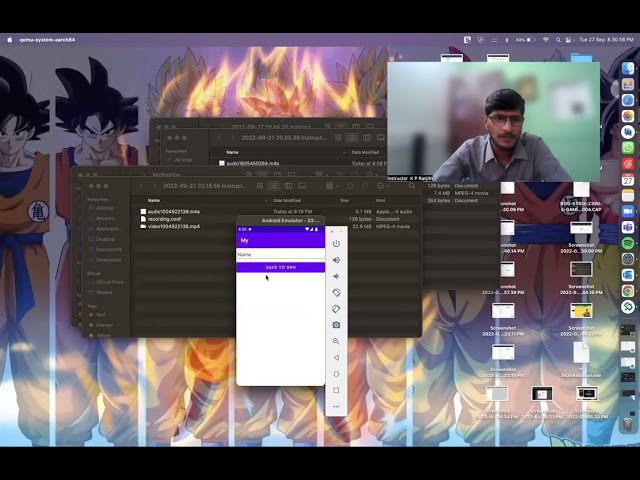Image resolution: width=640 pixels, height=480 pixels.
Task: Go back in front Finder window
Action: click(x=141, y=186)
